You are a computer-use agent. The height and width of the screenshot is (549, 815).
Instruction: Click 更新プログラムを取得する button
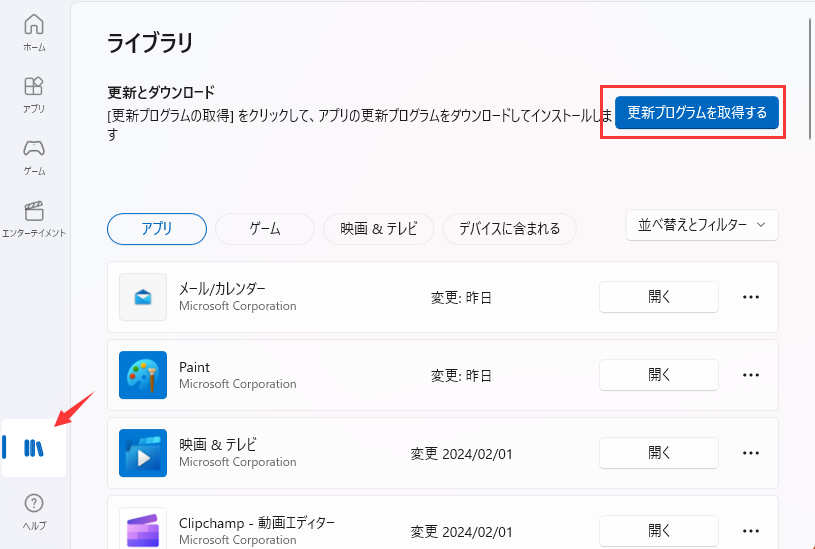[696, 112]
